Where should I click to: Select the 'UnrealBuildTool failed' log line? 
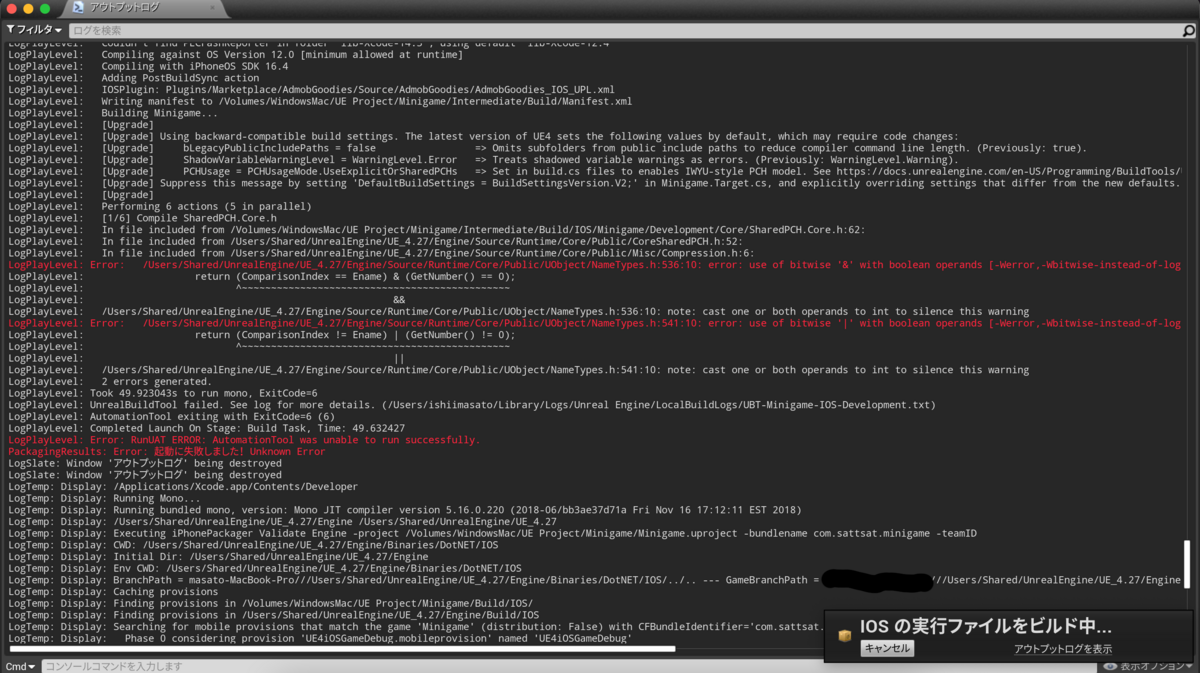click(x=471, y=405)
